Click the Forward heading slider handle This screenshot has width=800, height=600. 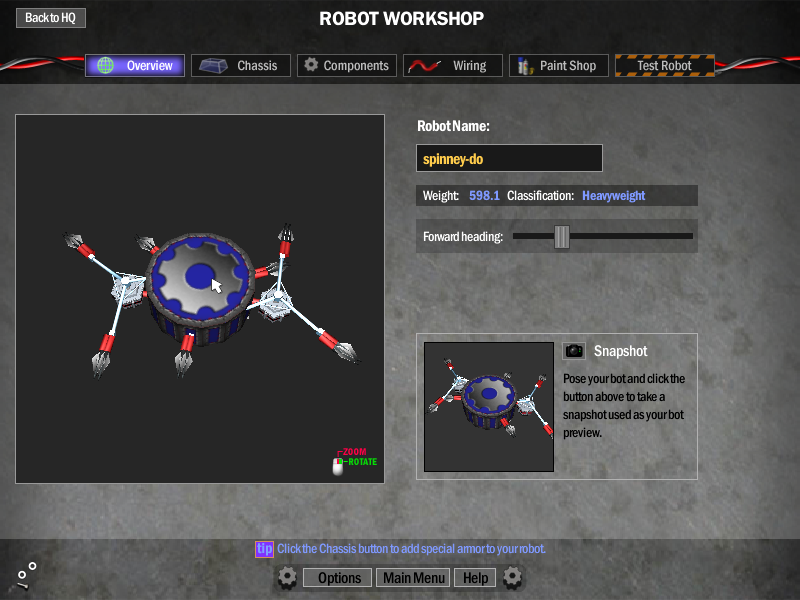[x=562, y=237]
